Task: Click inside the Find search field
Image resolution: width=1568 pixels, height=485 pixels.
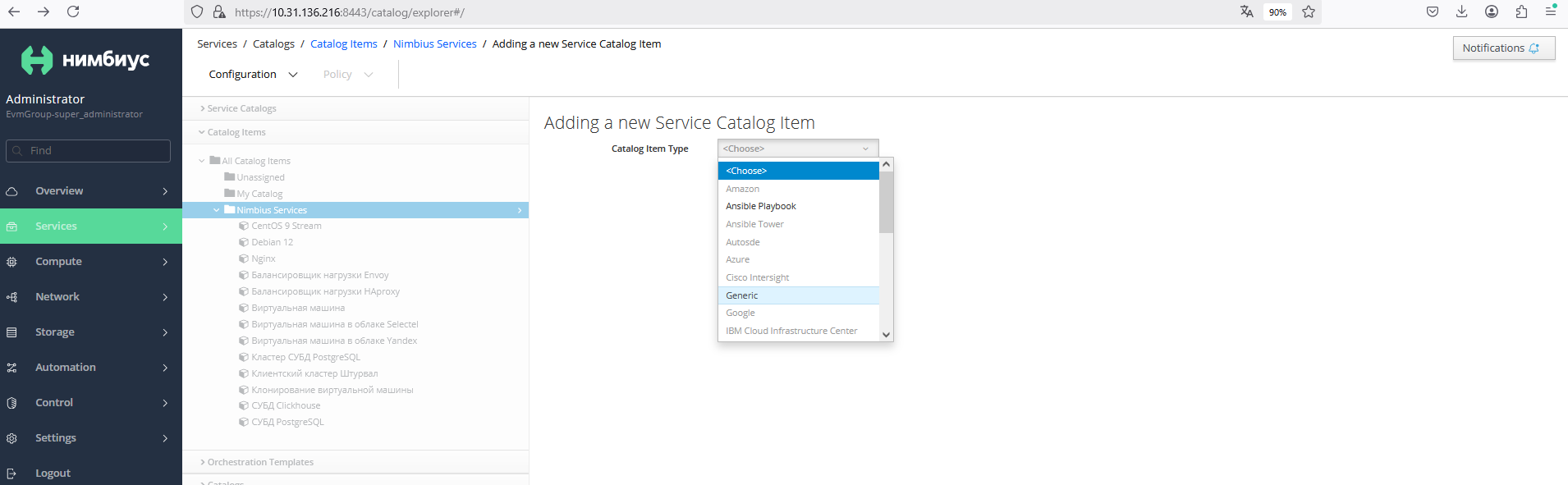Action: click(x=89, y=151)
